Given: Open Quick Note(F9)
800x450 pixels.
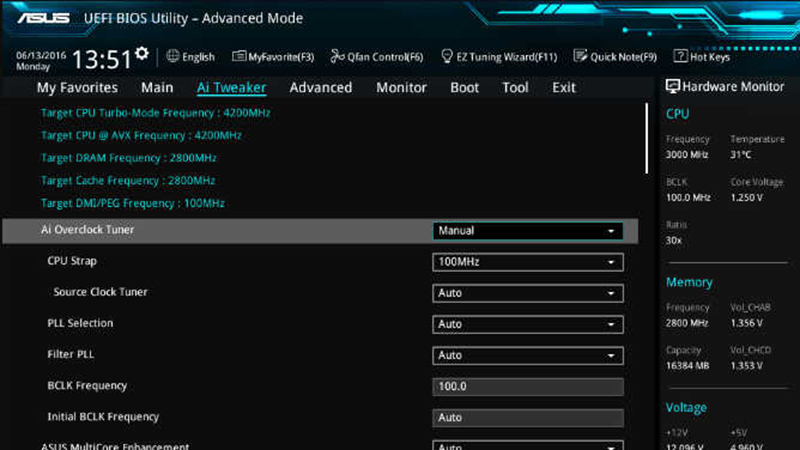Looking at the screenshot, I should [623, 57].
